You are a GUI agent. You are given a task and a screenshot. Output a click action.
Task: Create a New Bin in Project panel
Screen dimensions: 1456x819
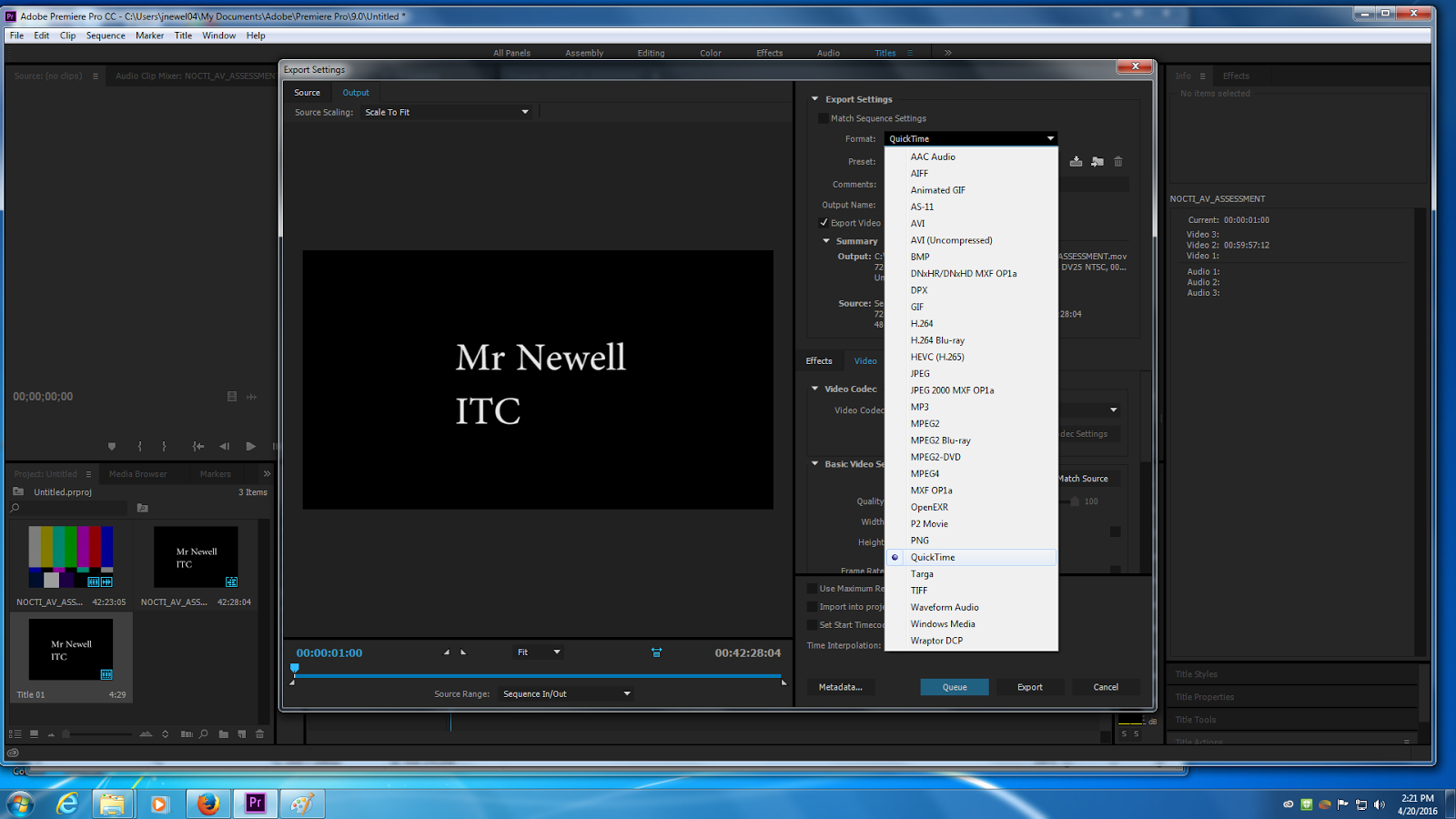coord(224,733)
